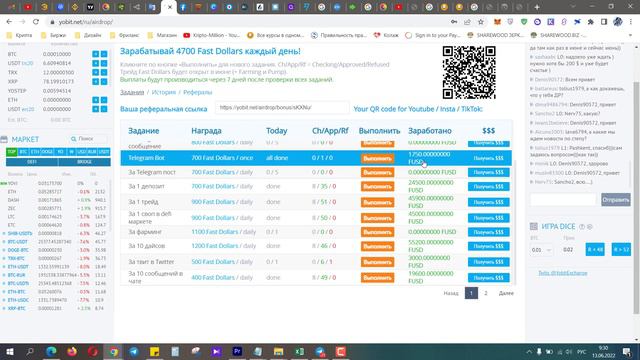This screenshot has height=360, width=640.
Task: Open the История tab link
Action: click(164, 92)
